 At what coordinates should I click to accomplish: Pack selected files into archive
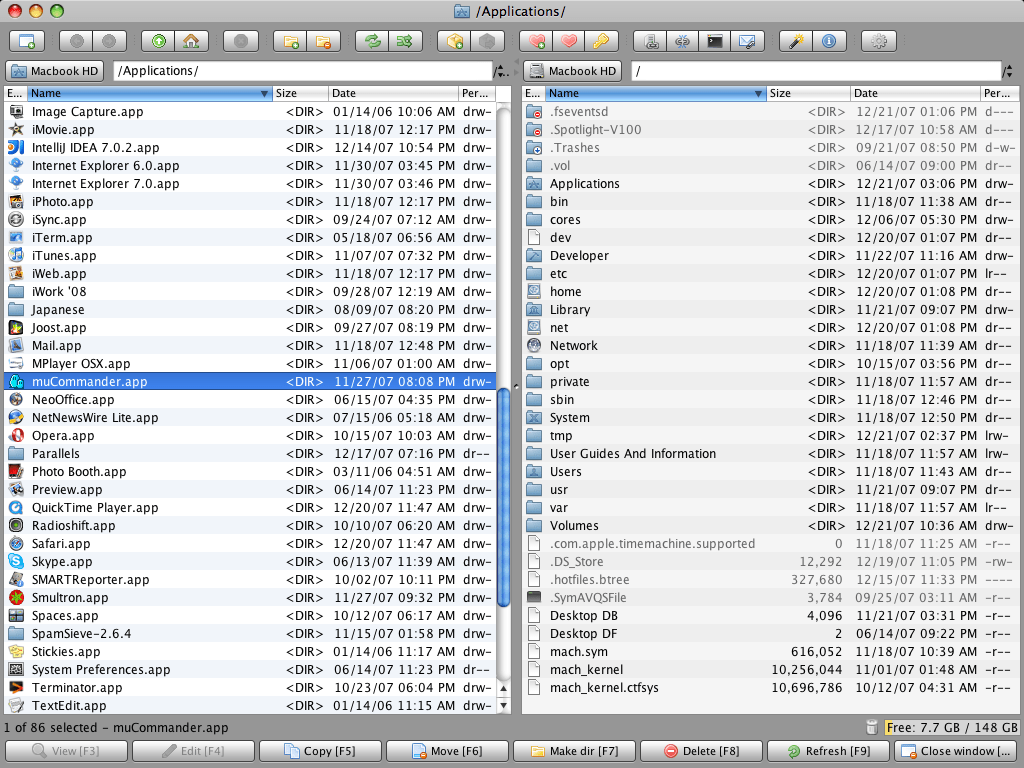click(x=456, y=40)
